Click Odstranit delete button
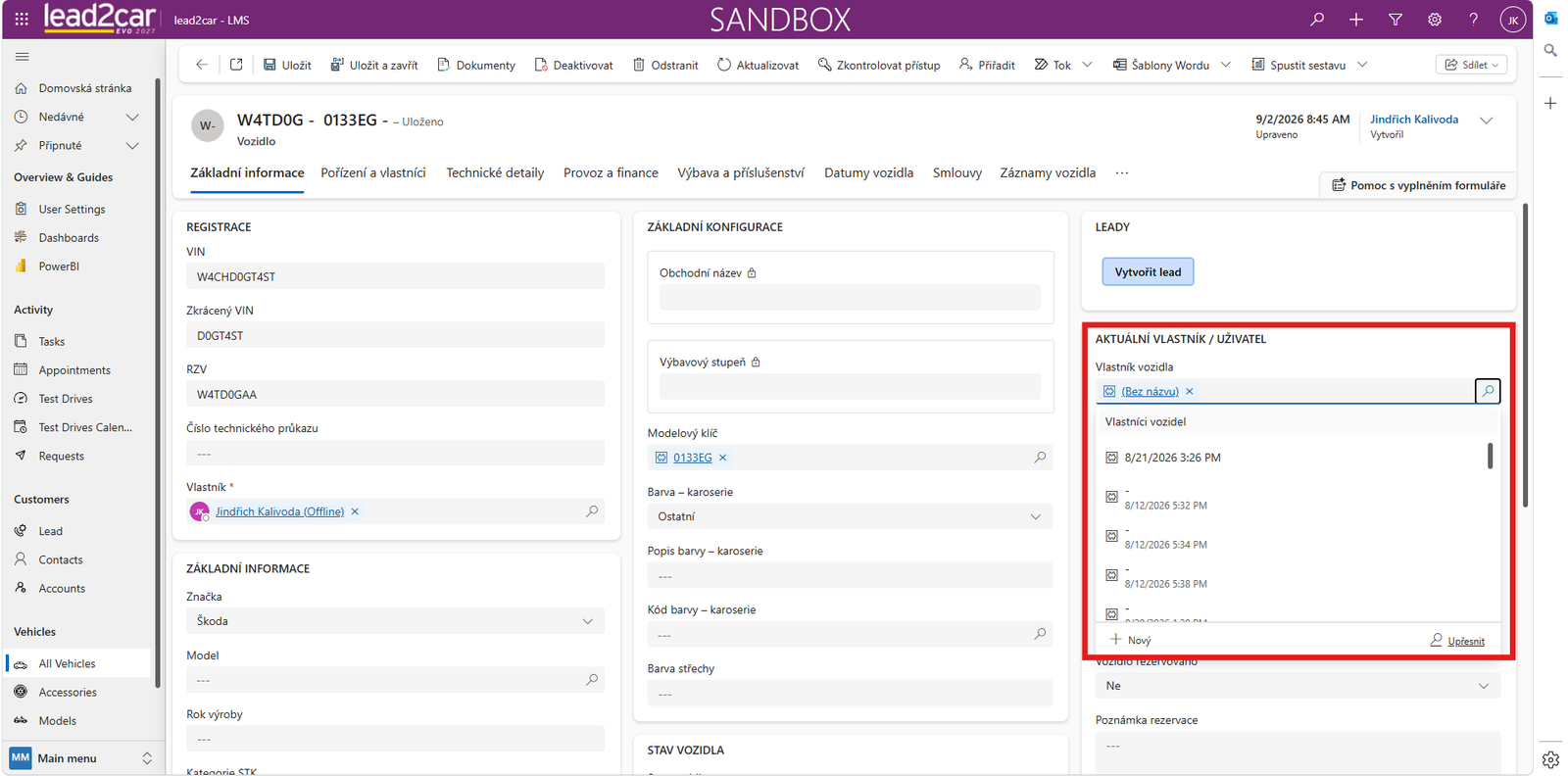The image size is (1568, 776). 665,65
